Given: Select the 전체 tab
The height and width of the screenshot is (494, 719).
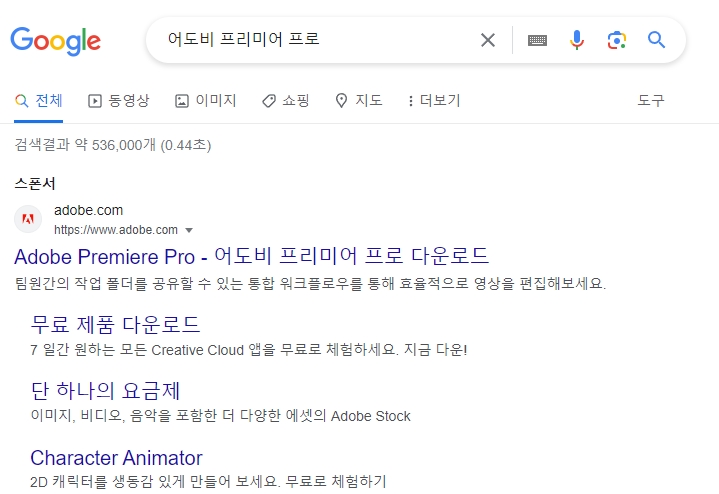Looking at the screenshot, I should coord(39,100).
